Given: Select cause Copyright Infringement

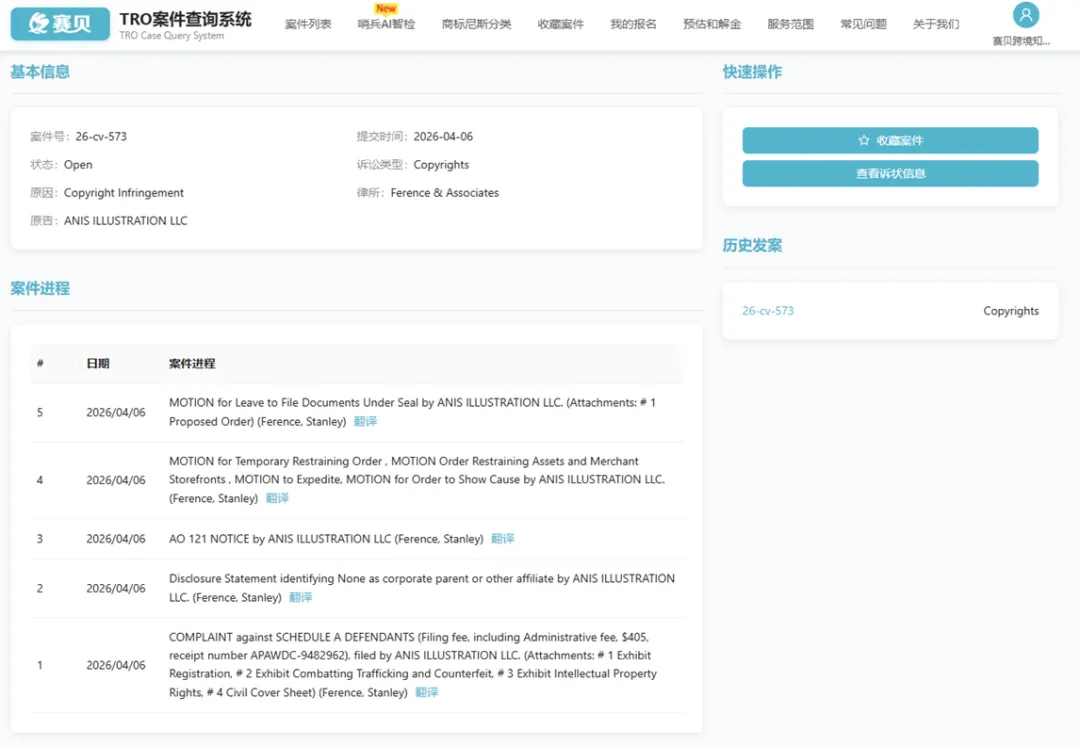Looking at the screenshot, I should [x=124, y=193].
